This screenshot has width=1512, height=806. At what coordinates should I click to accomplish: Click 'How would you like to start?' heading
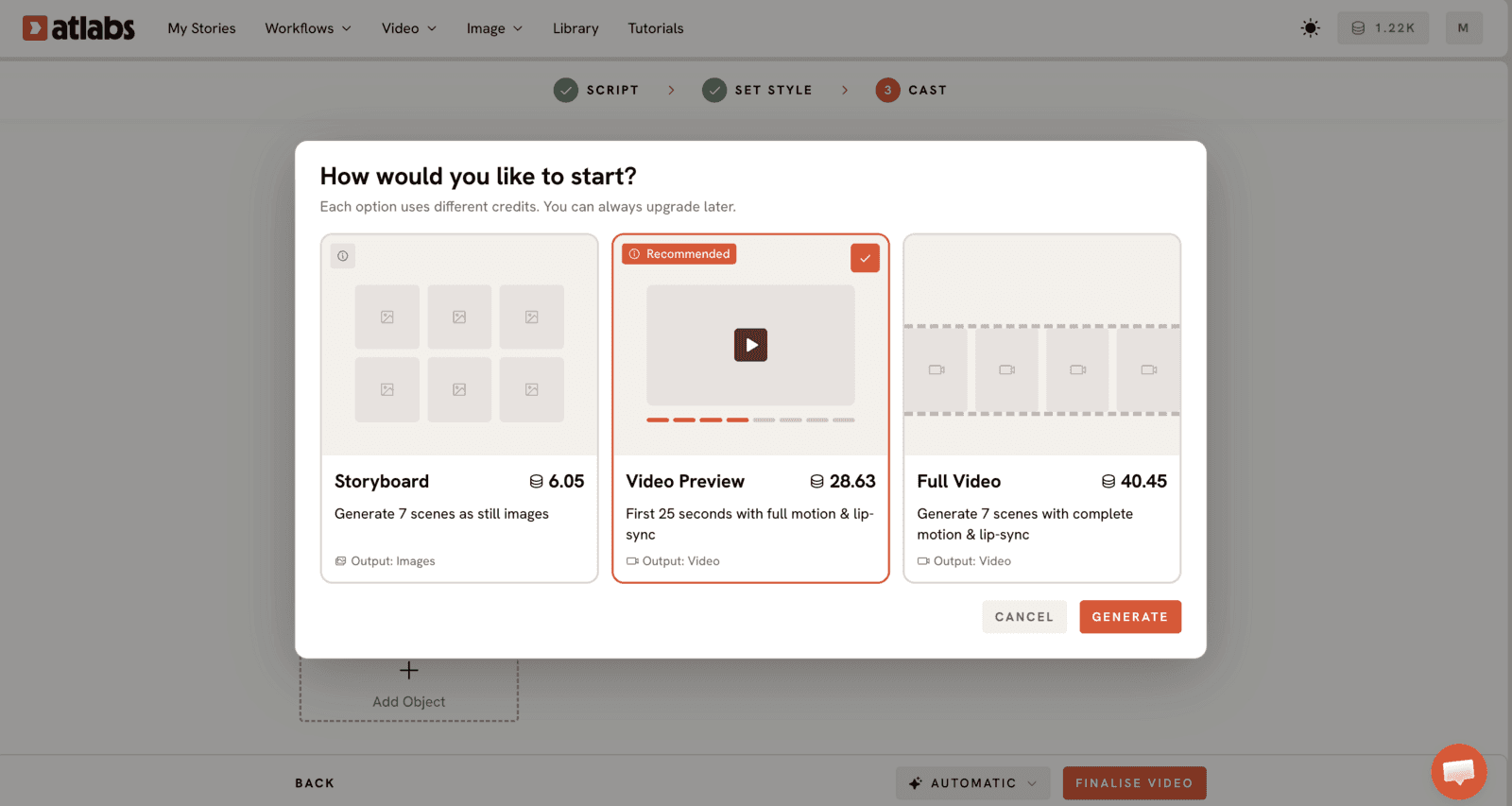[x=478, y=177]
